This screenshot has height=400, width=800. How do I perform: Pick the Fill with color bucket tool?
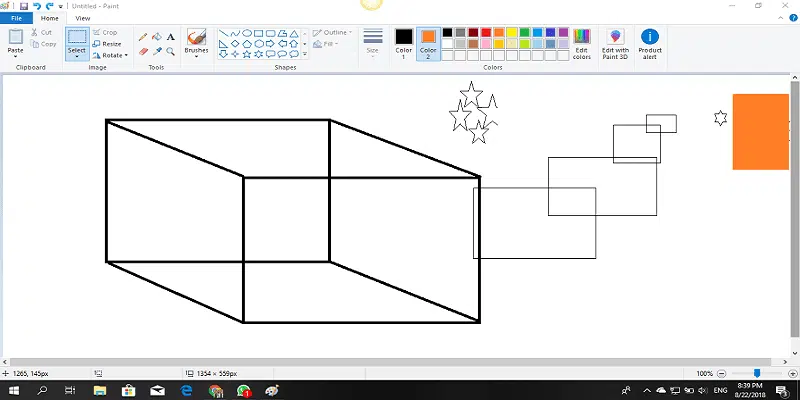[156, 36]
